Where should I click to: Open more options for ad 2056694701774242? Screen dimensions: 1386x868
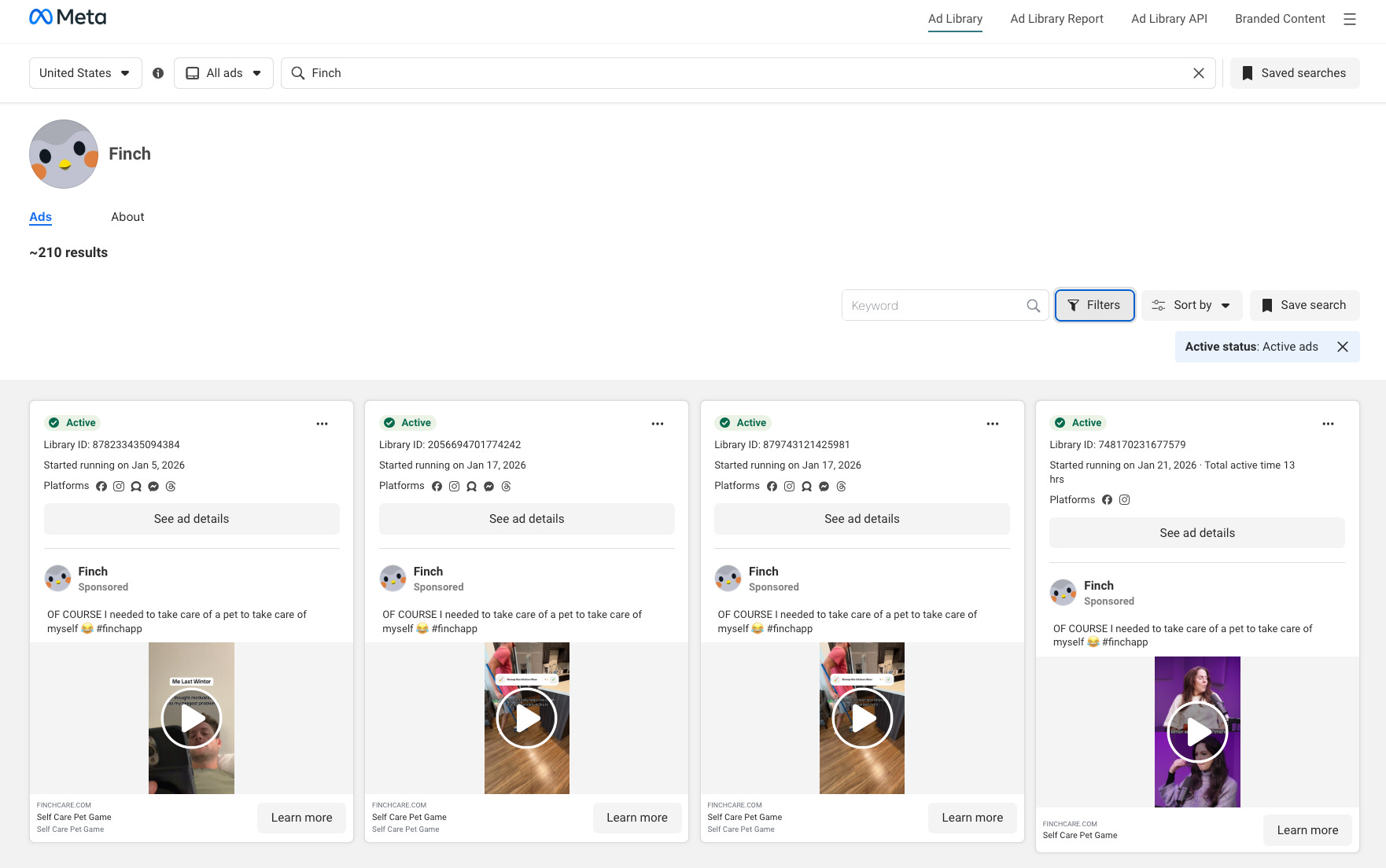658,424
